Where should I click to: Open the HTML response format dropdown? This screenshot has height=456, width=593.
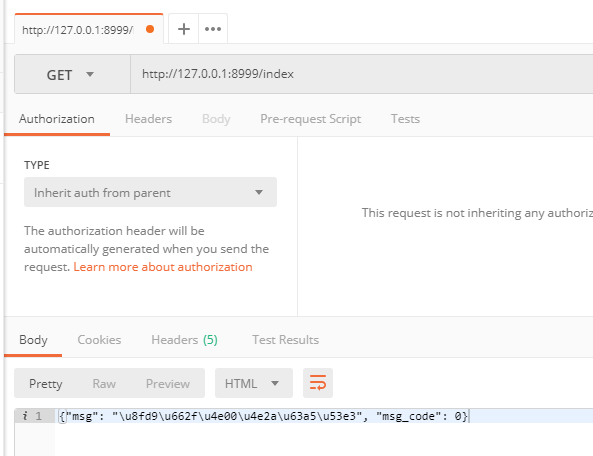[x=254, y=383]
